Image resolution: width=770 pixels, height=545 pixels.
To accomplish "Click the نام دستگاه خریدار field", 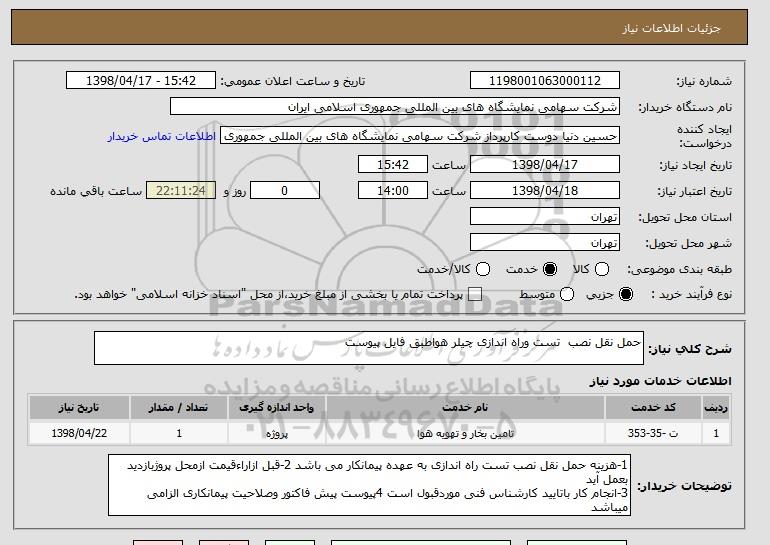I will pos(395,107).
